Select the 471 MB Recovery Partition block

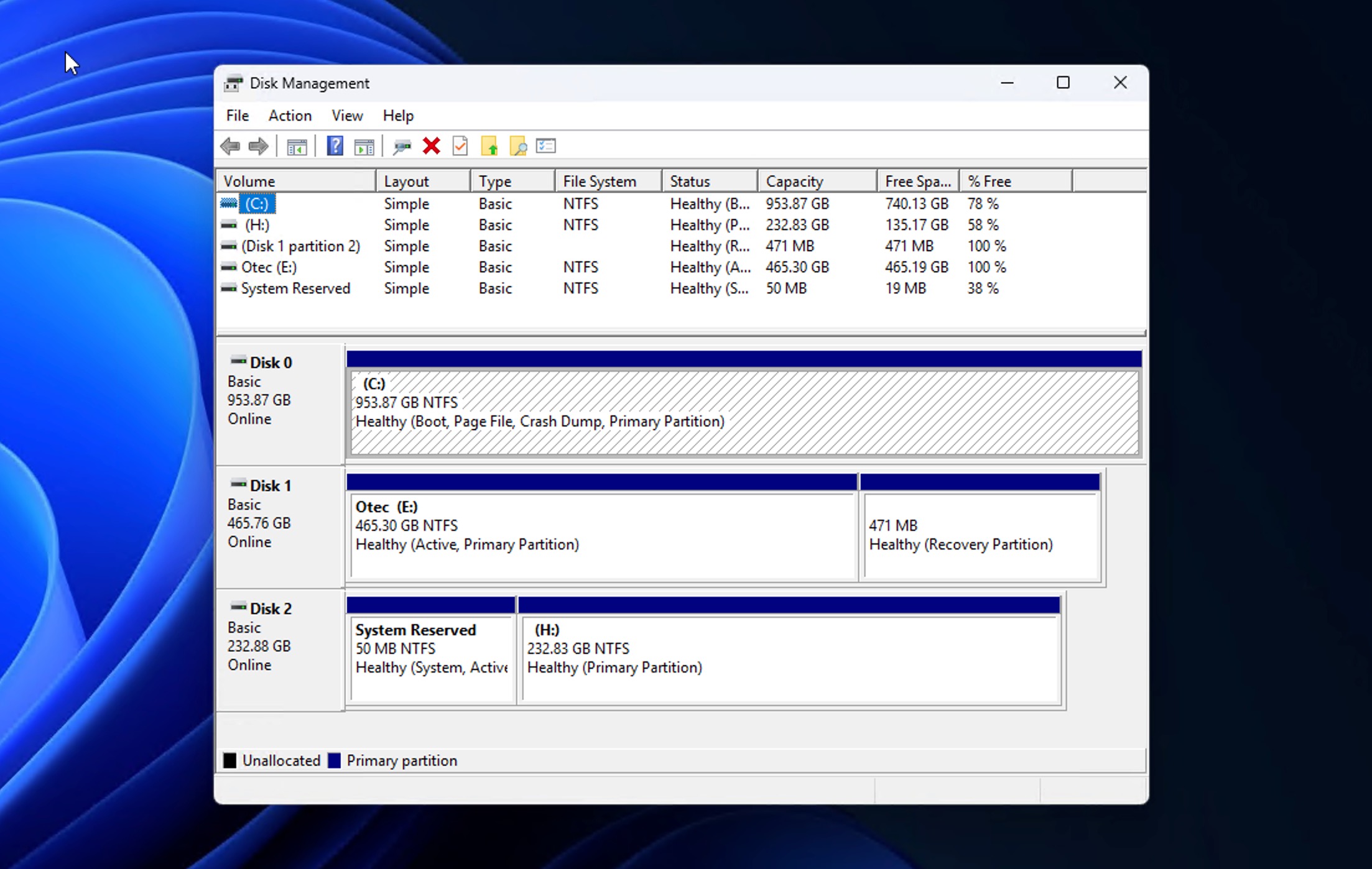[981, 536]
